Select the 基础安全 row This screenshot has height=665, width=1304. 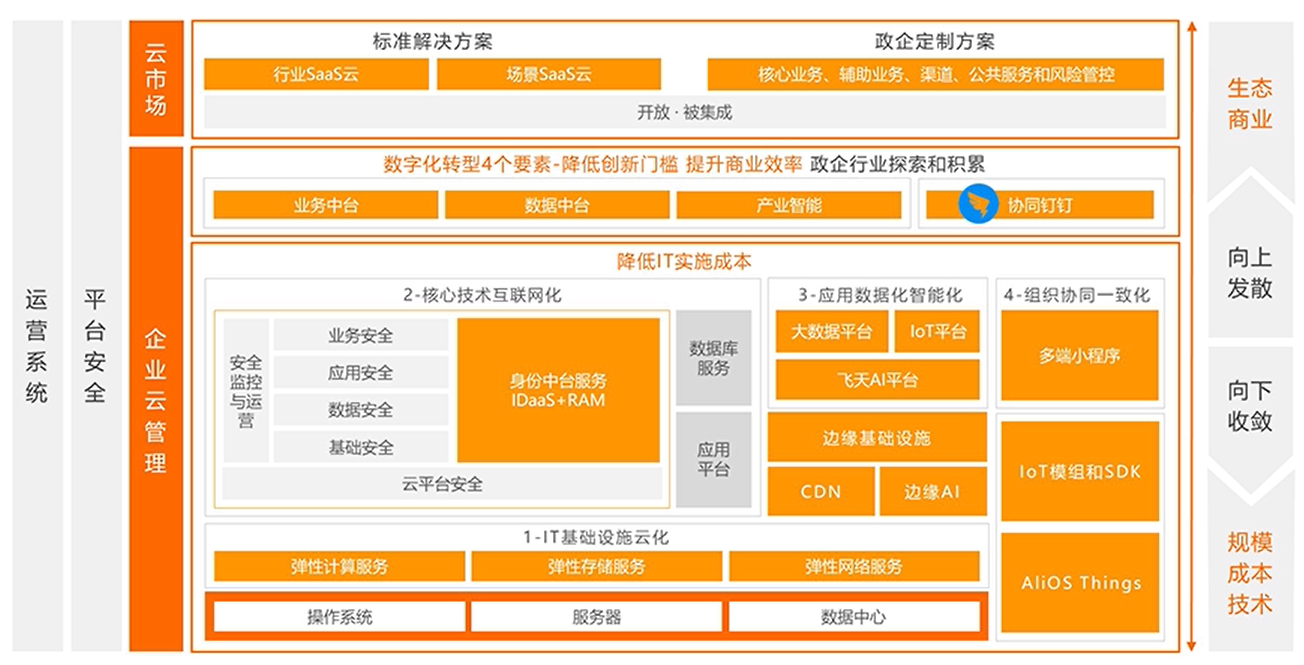[x=361, y=447]
